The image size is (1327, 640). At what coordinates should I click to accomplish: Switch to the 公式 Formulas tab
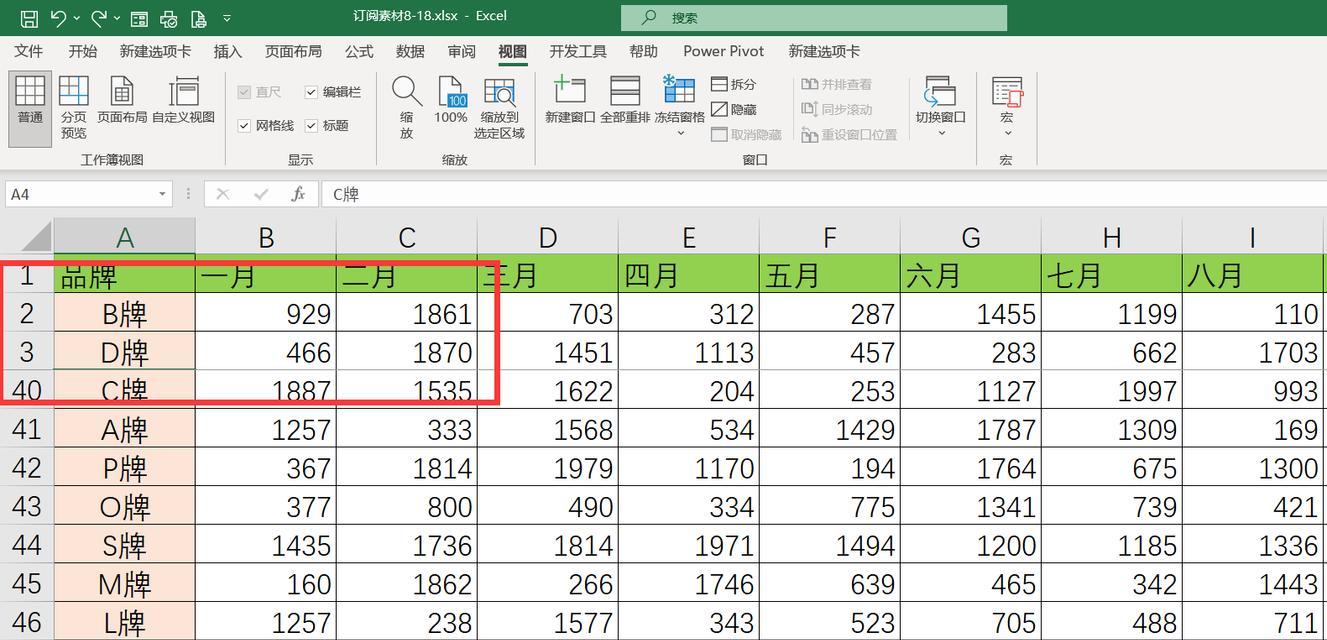tap(359, 51)
